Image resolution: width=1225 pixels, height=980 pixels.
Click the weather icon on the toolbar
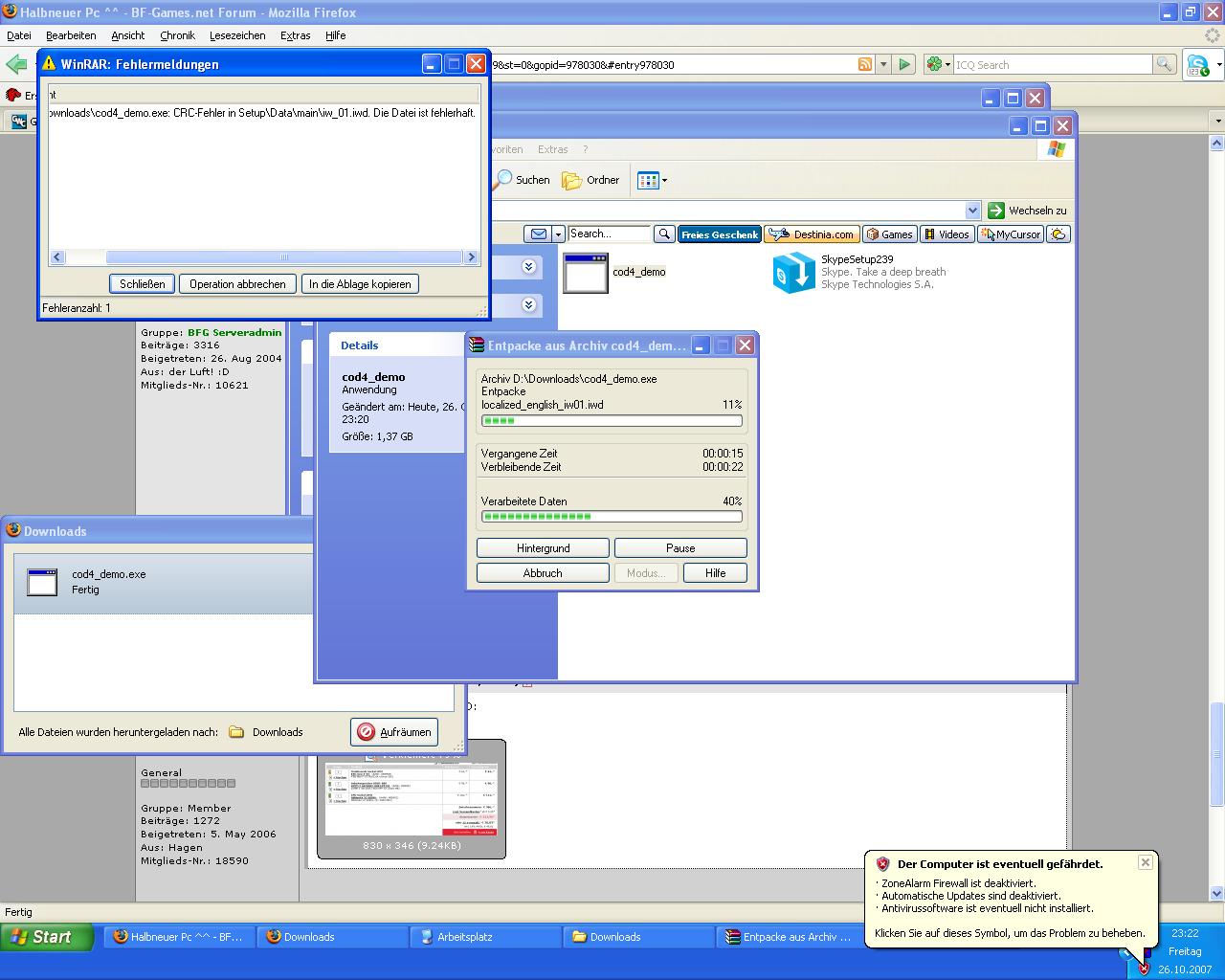pyautogui.click(x=1058, y=234)
